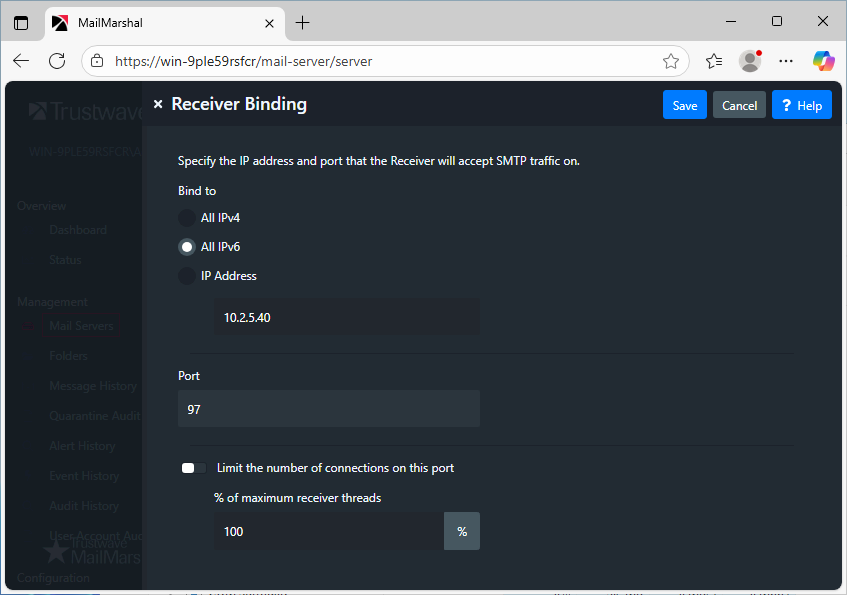847x595 pixels.
Task: Click the browser back arrow
Action: point(21,61)
